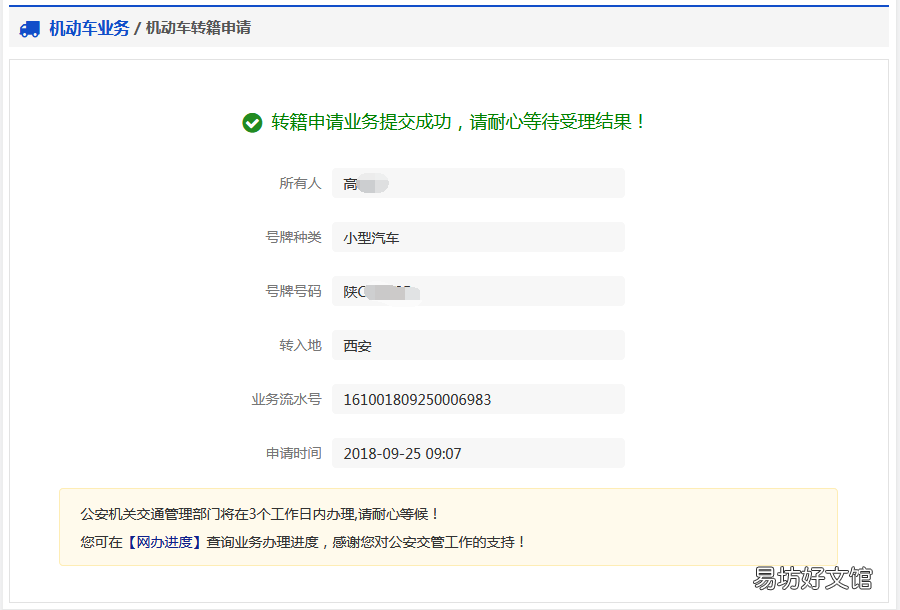
Task: Click the 转入地 label
Action: (x=300, y=345)
